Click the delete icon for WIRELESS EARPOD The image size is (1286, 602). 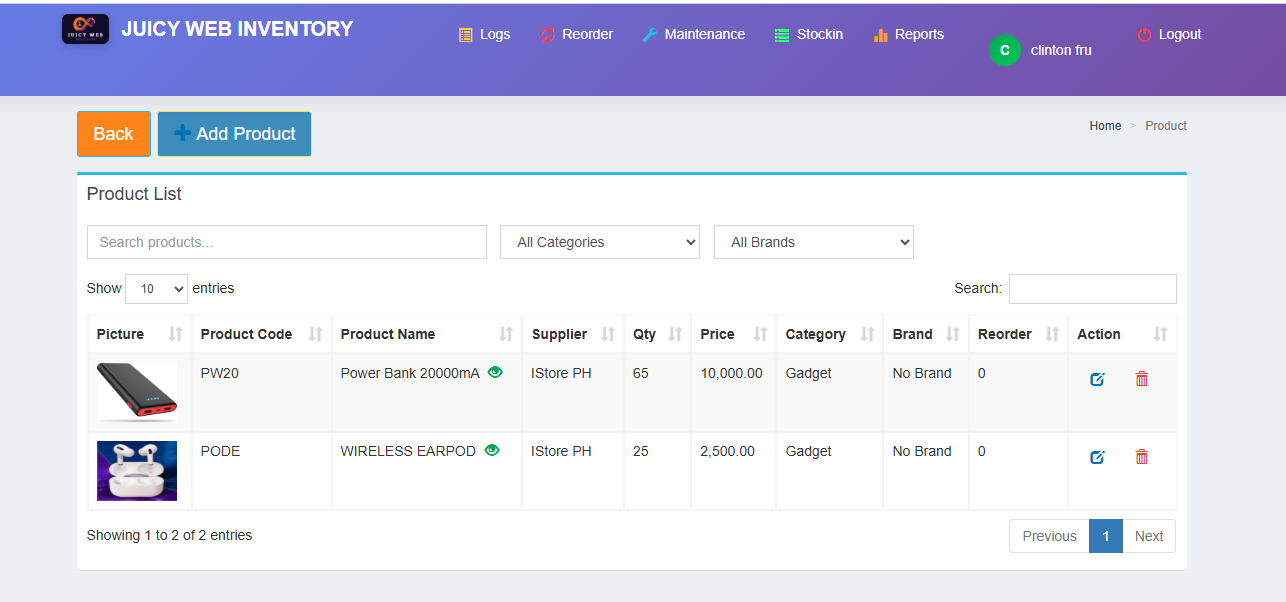(x=1142, y=457)
